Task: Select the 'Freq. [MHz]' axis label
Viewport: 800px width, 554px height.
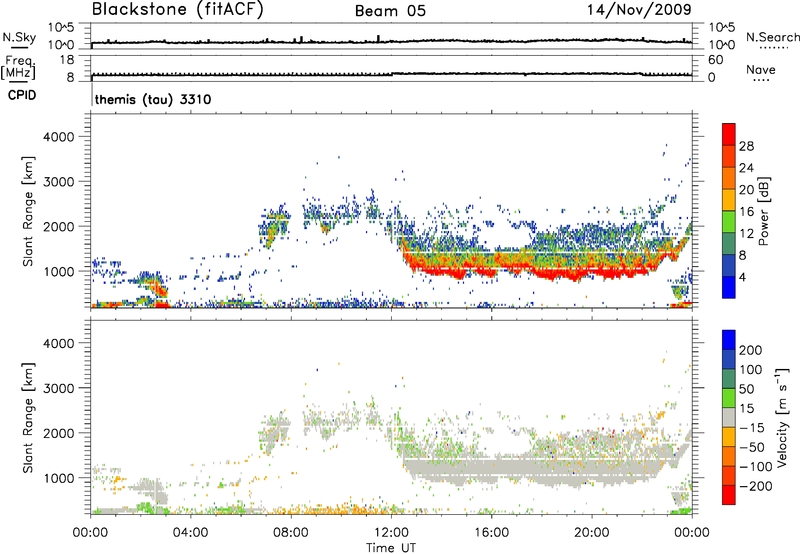Action: pos(18,68)
